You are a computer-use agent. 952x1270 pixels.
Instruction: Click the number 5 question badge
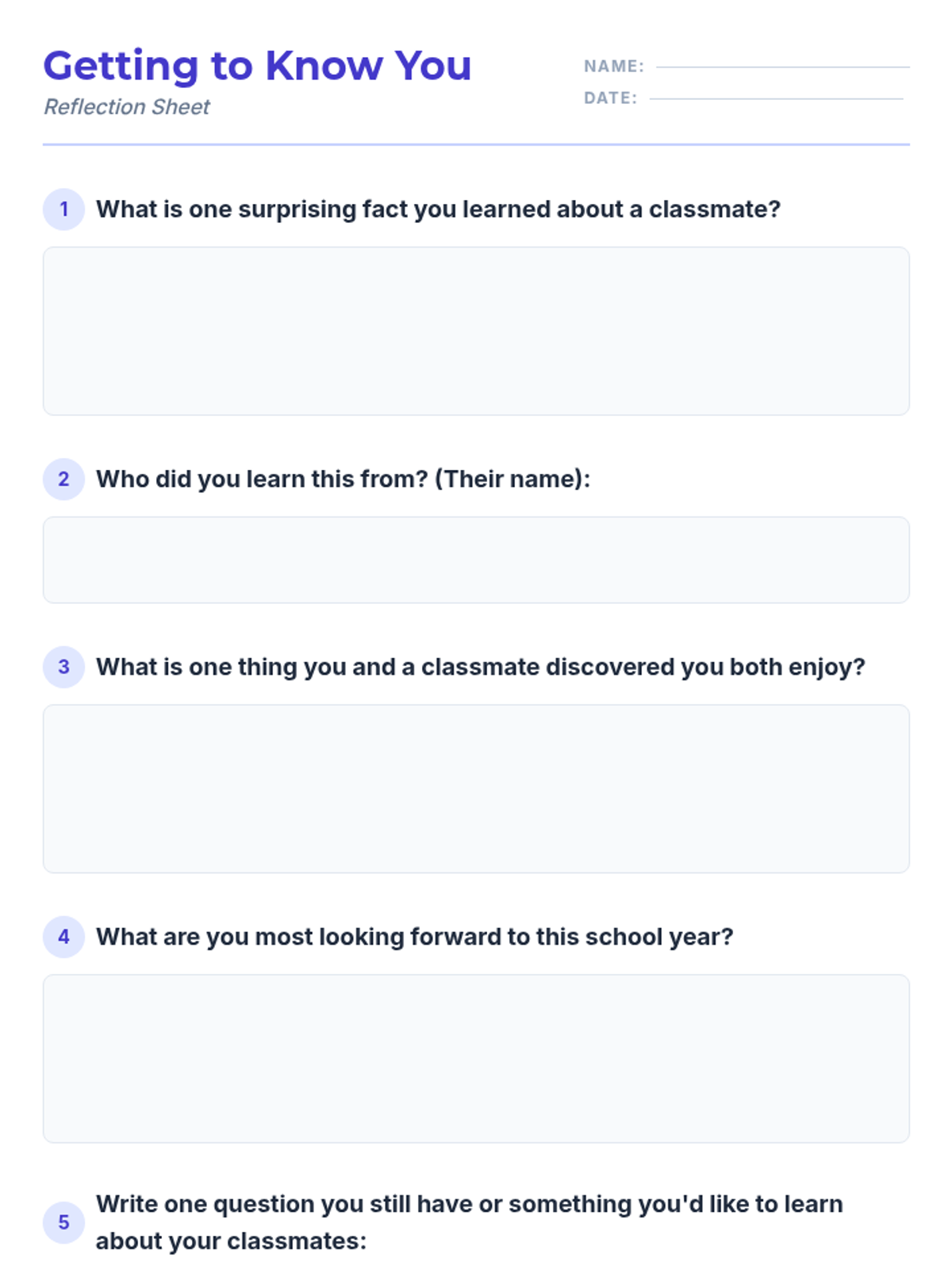coord(63,1222)
